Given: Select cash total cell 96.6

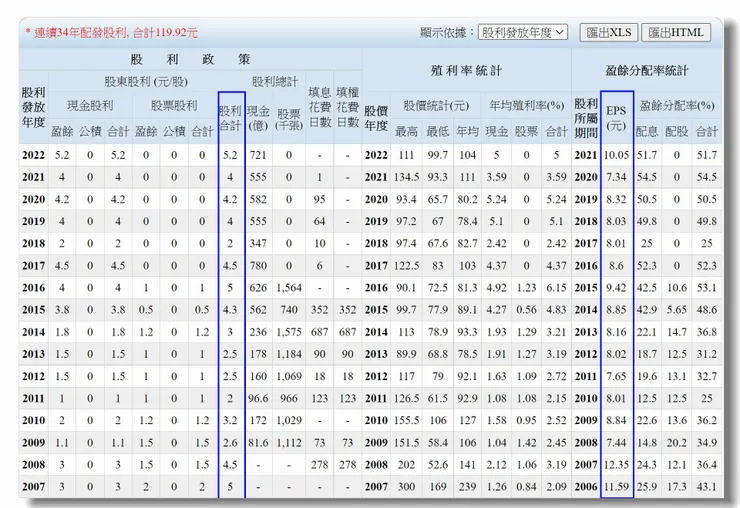Looking at the screenshot, I should [258, 398].
